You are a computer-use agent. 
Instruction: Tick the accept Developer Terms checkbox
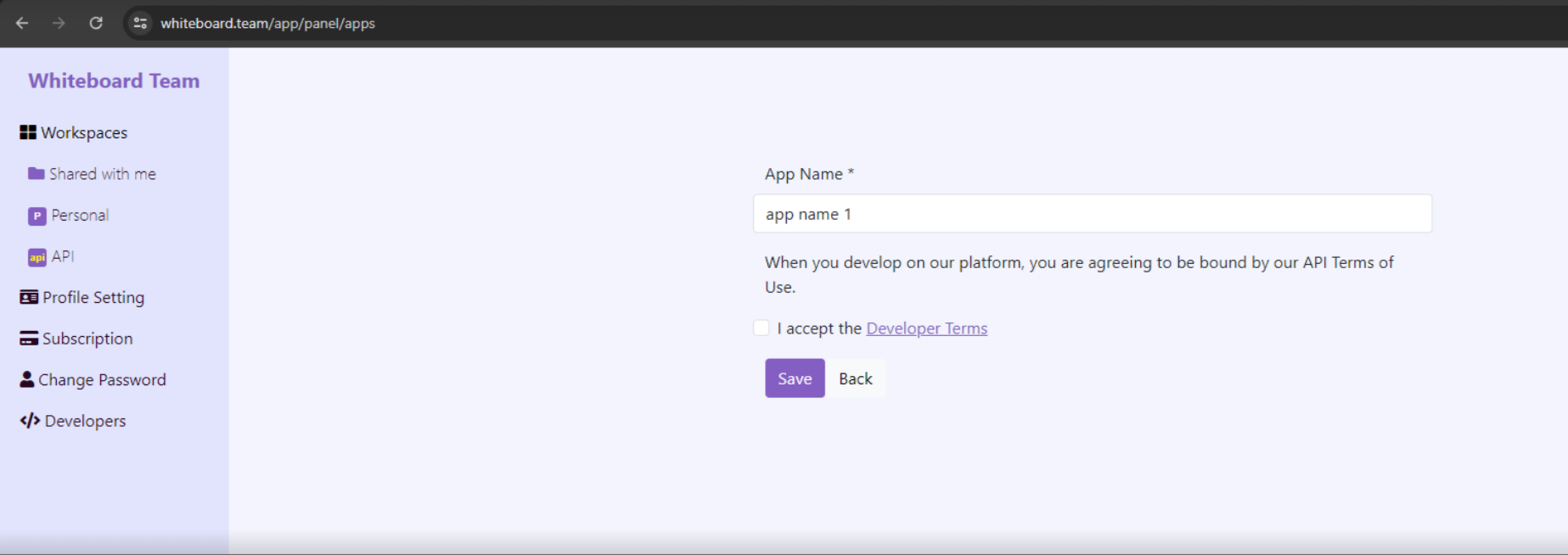point(762,328)
